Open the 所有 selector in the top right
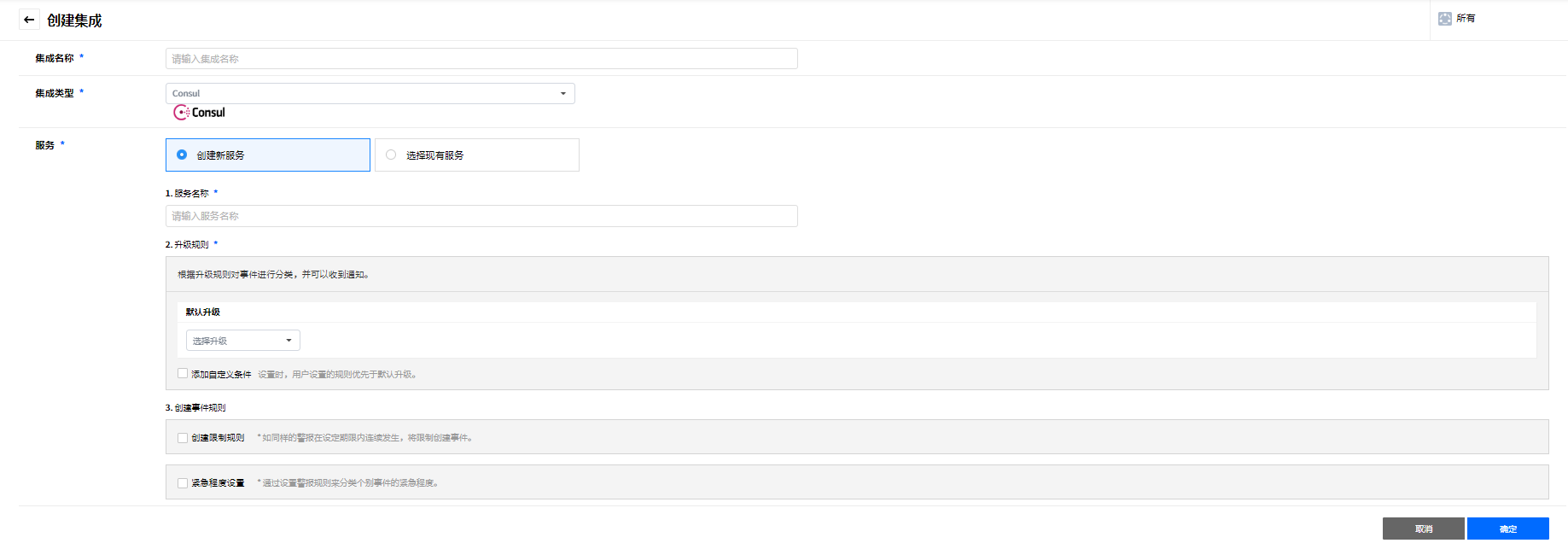The height and width of the screenshot is (549, 1568). tap(1465, 19)
